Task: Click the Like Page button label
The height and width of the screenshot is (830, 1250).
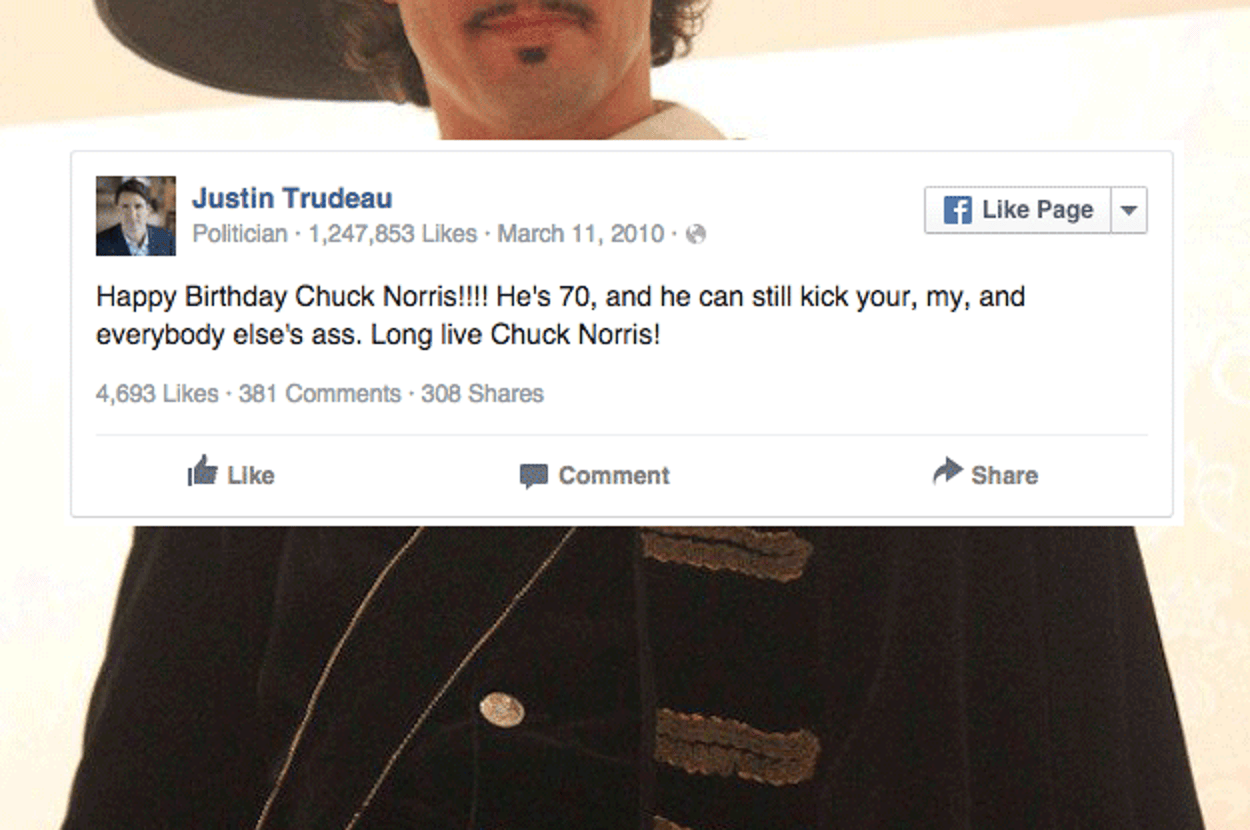Action: (x=1037, y=210)
